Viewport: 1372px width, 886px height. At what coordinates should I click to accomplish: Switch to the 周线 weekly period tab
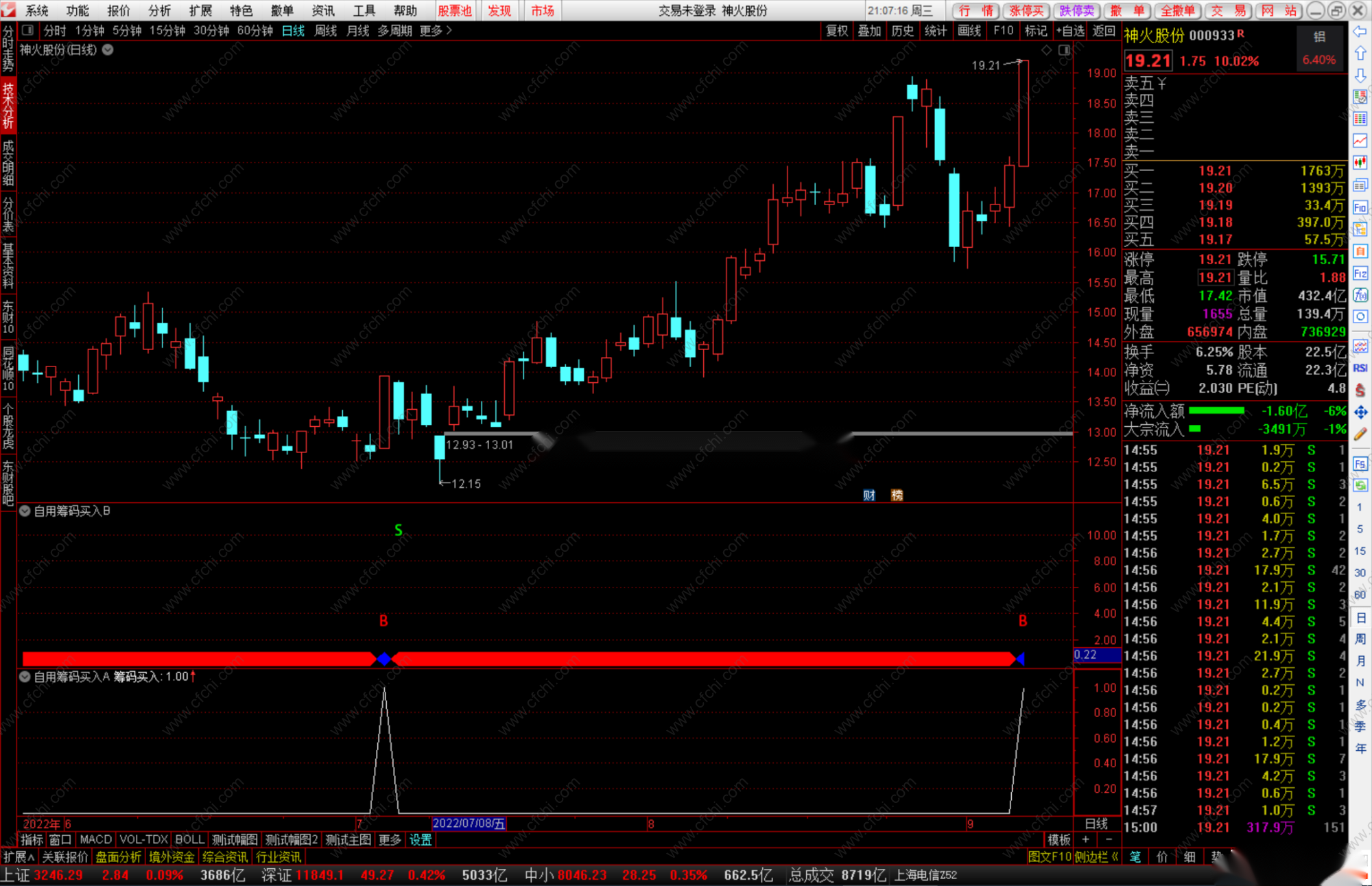pyautogui.click(x=325, y=30)
